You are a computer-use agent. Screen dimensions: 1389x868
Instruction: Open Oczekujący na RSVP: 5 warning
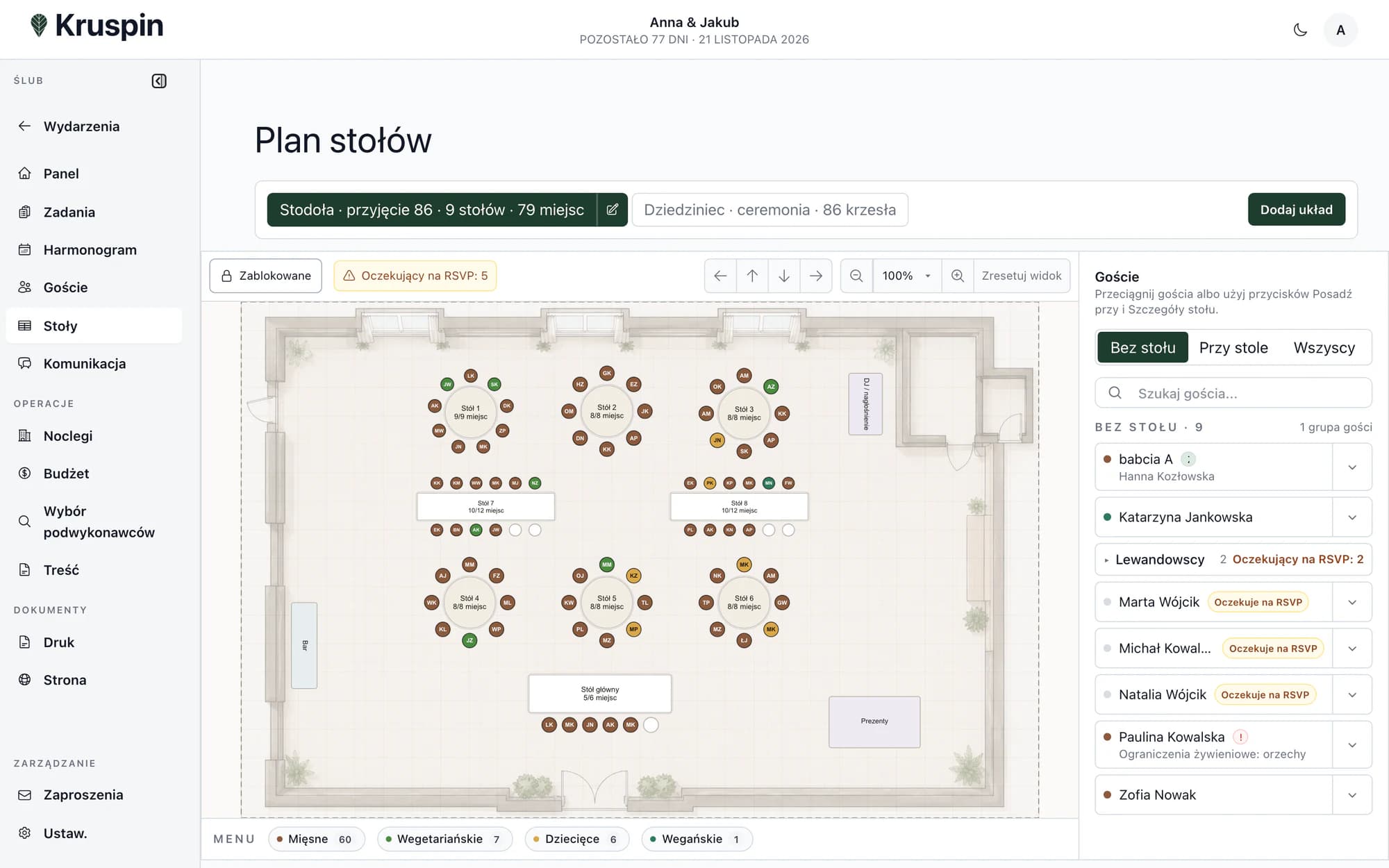(415, 276)
